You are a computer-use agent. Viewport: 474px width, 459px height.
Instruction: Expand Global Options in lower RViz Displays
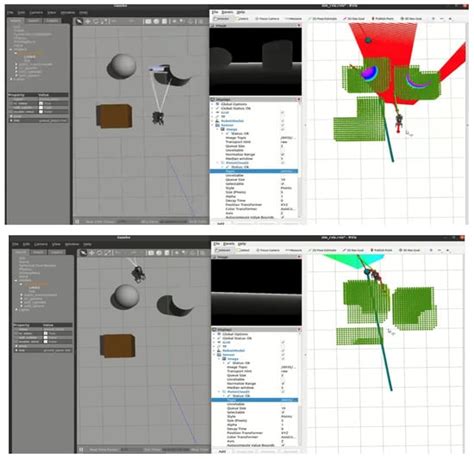click(214, 334)
